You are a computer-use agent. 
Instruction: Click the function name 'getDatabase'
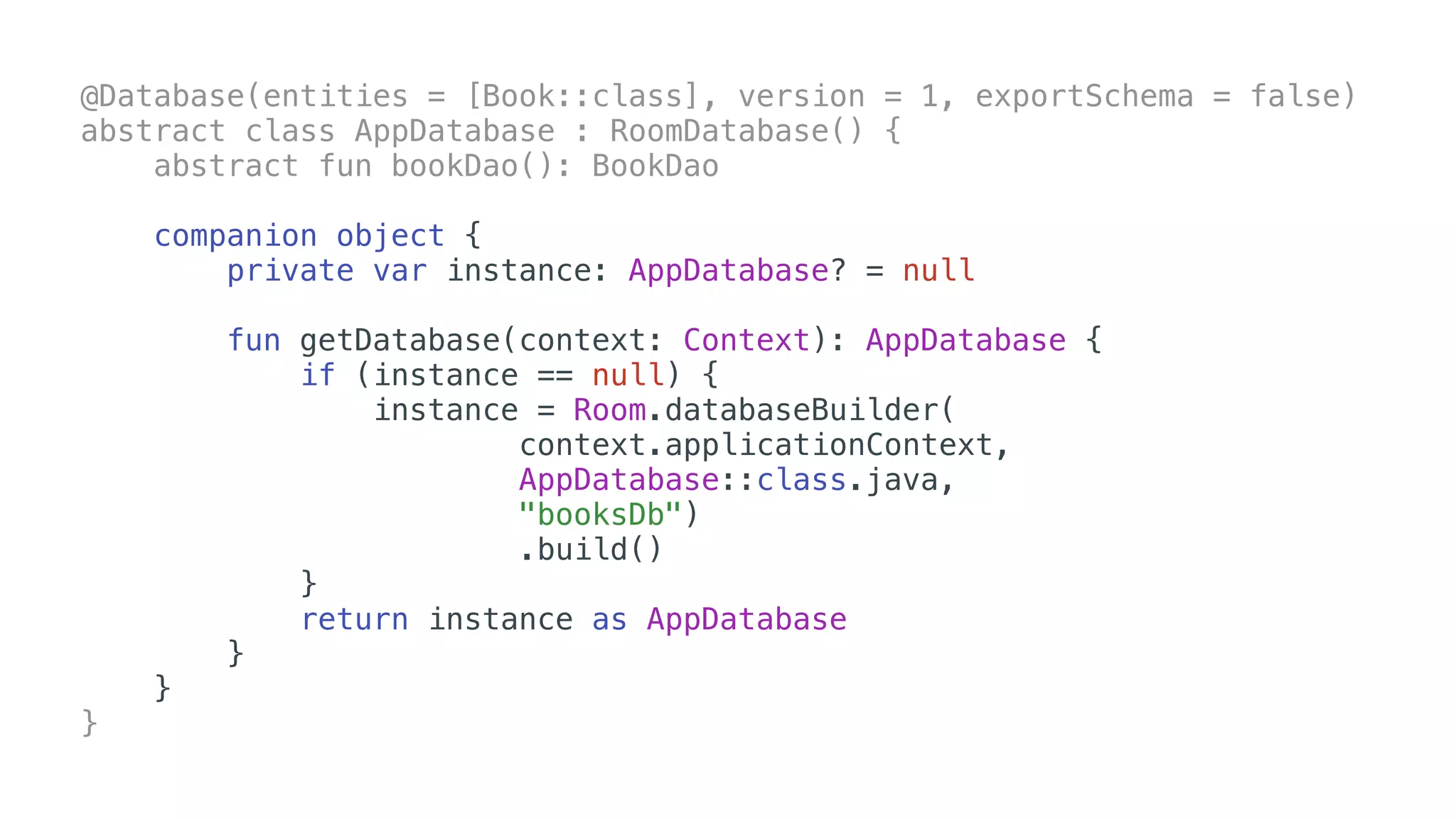tap(400, 341)
